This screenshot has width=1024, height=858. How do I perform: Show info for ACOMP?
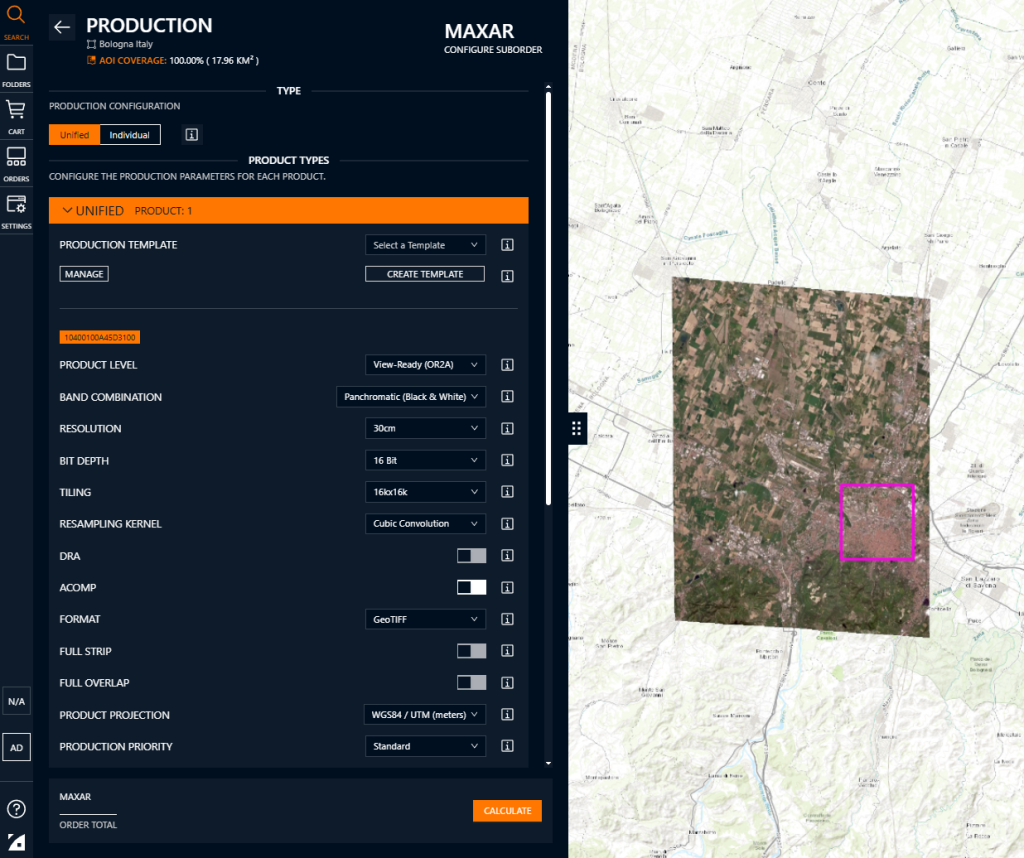click(507, 588)
